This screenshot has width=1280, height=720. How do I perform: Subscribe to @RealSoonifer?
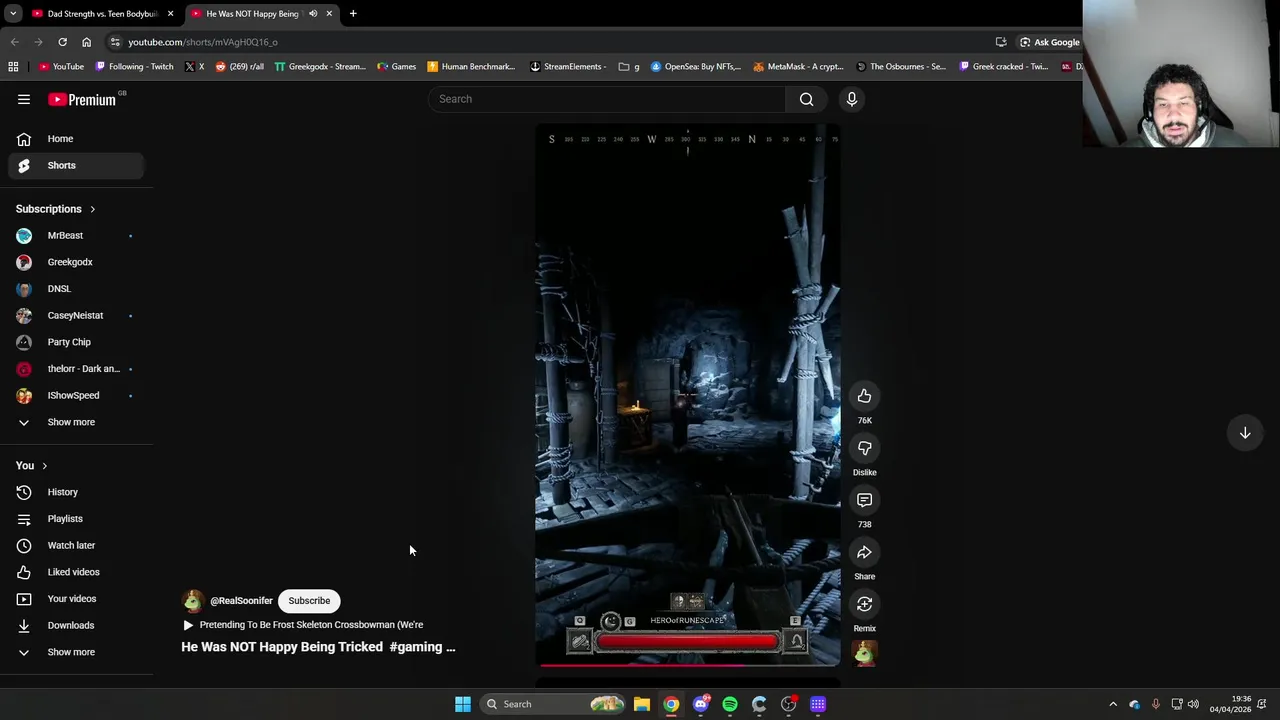click(x=309, y=601)
